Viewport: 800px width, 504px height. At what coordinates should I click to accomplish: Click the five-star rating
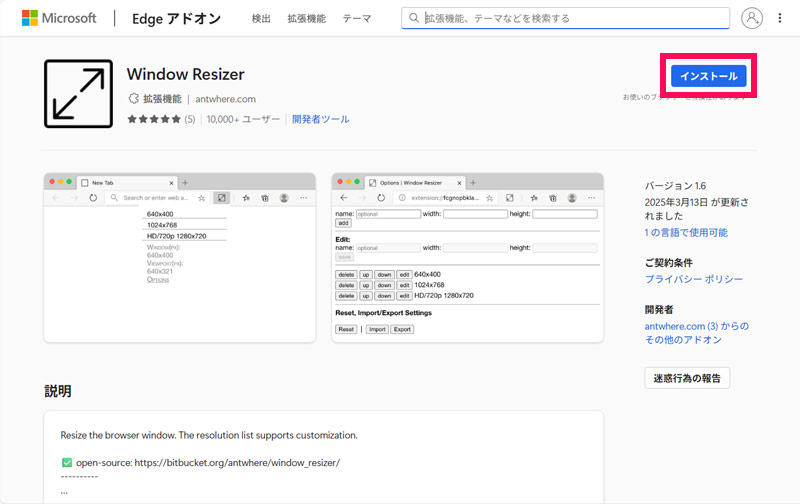coord(154,119)
